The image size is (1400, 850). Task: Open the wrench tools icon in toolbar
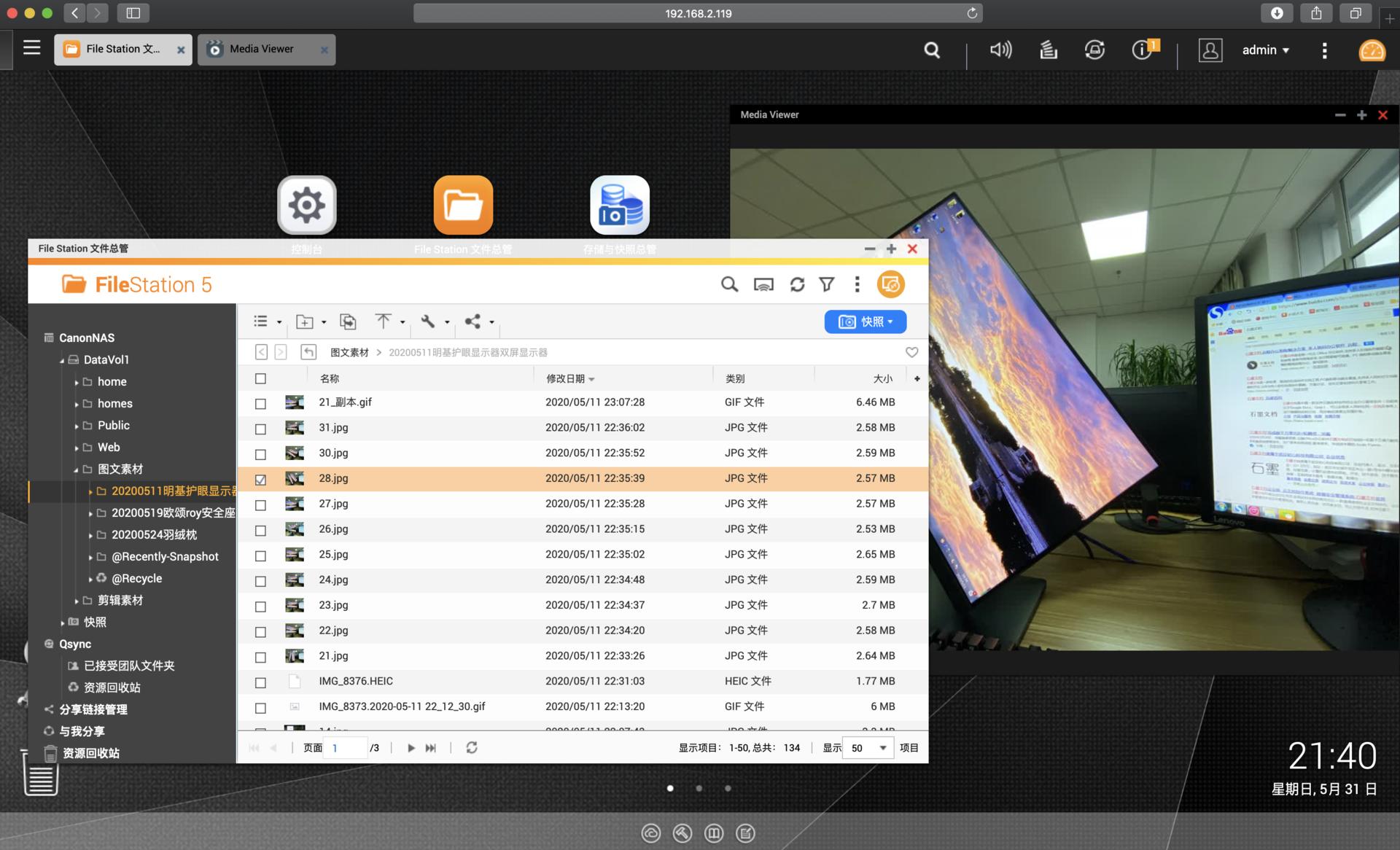coord(428,321)
